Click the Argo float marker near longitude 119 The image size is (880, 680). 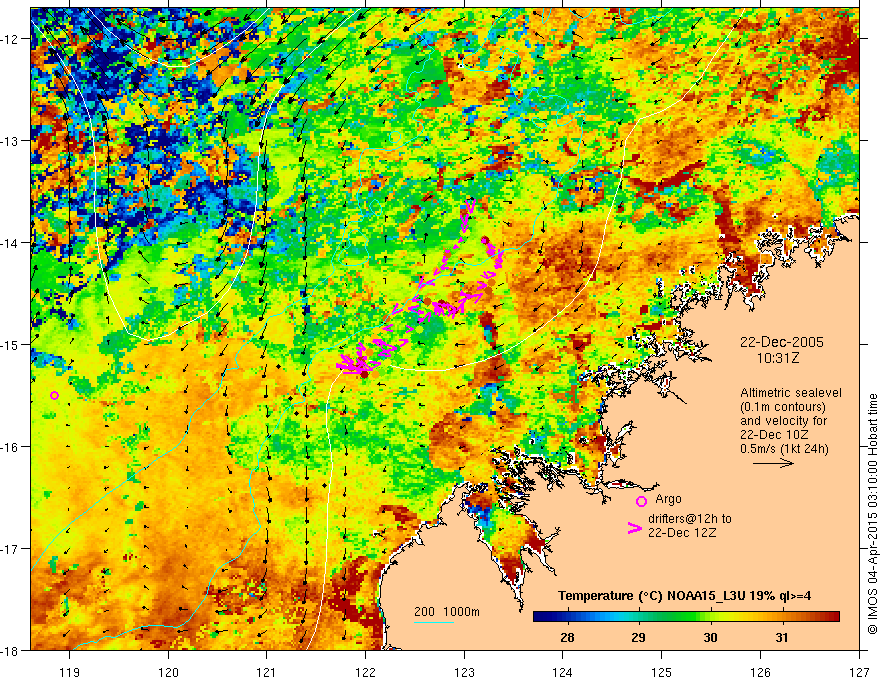[54, 396]
